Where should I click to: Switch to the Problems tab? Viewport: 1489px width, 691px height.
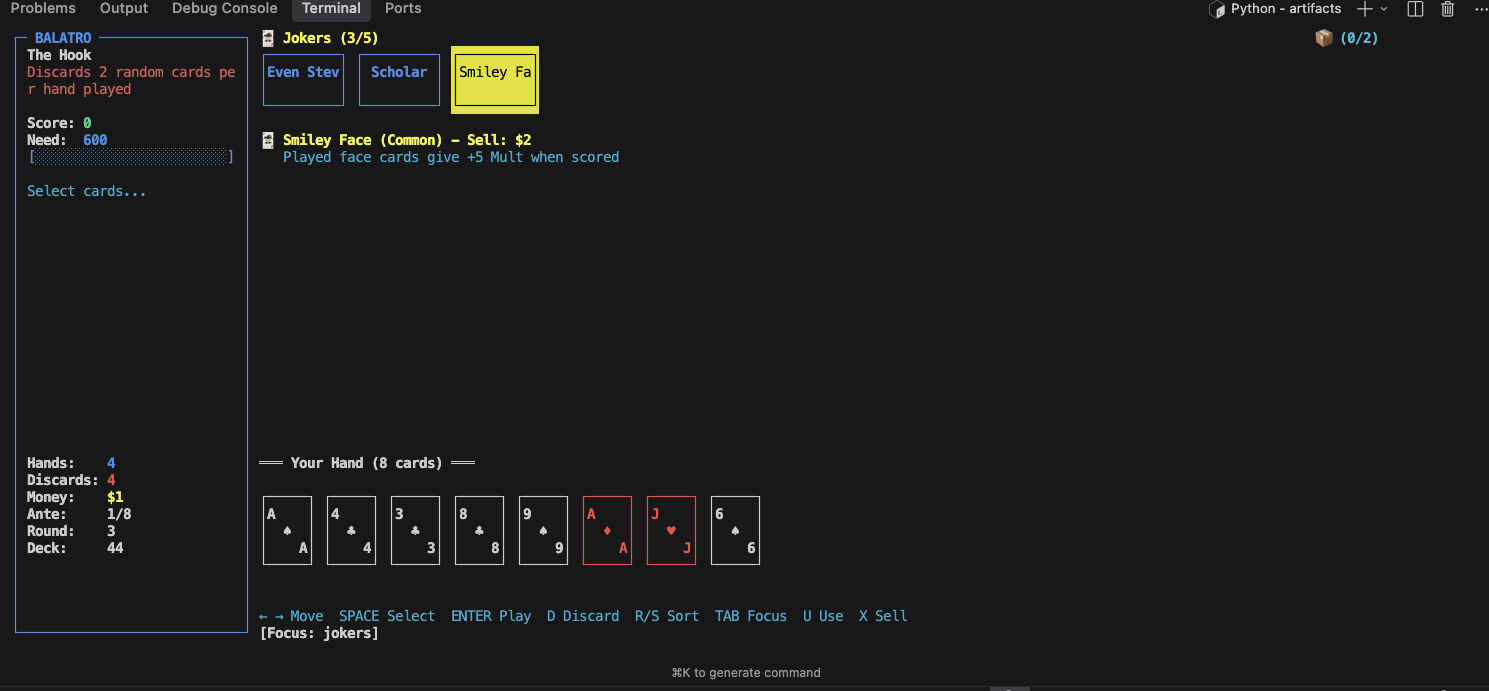click(x=43, y=9)
